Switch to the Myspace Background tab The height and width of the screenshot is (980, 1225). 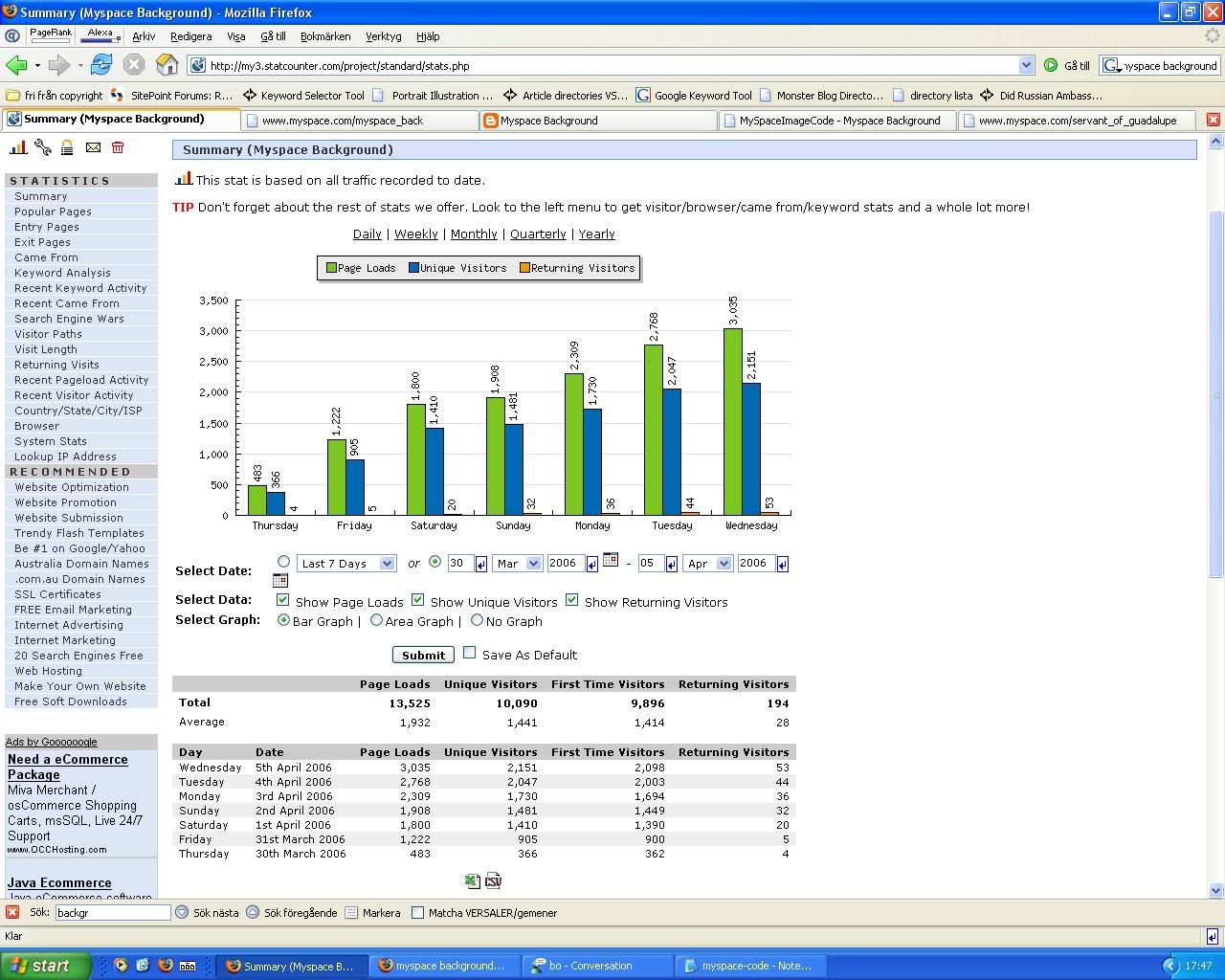pyautogui.click(x=598, y=121)
